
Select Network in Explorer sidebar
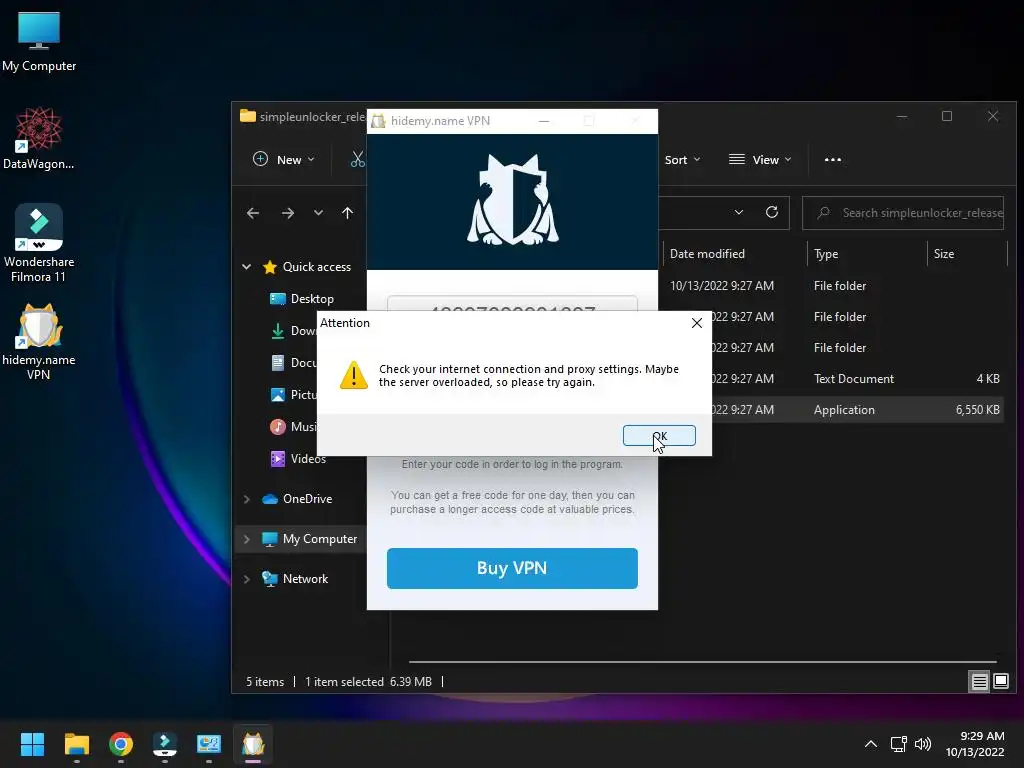(295, 579)
